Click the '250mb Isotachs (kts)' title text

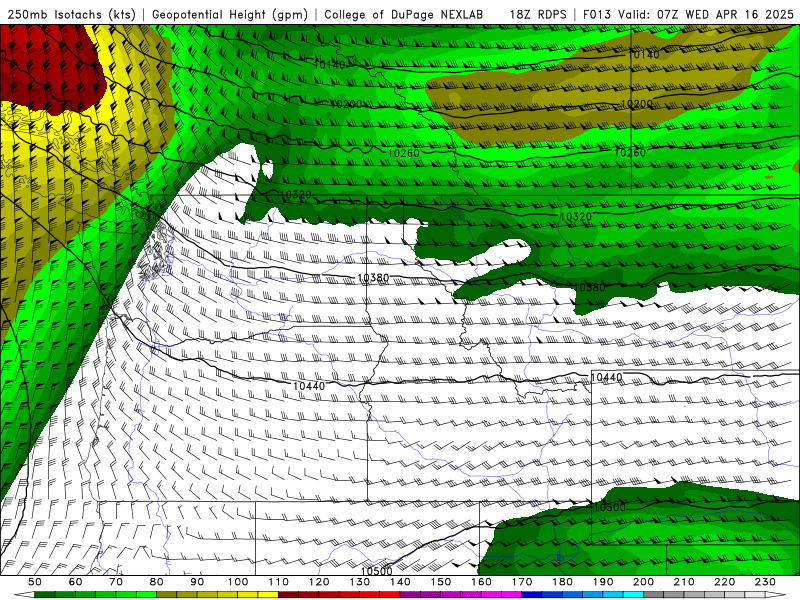click(71, 14)
